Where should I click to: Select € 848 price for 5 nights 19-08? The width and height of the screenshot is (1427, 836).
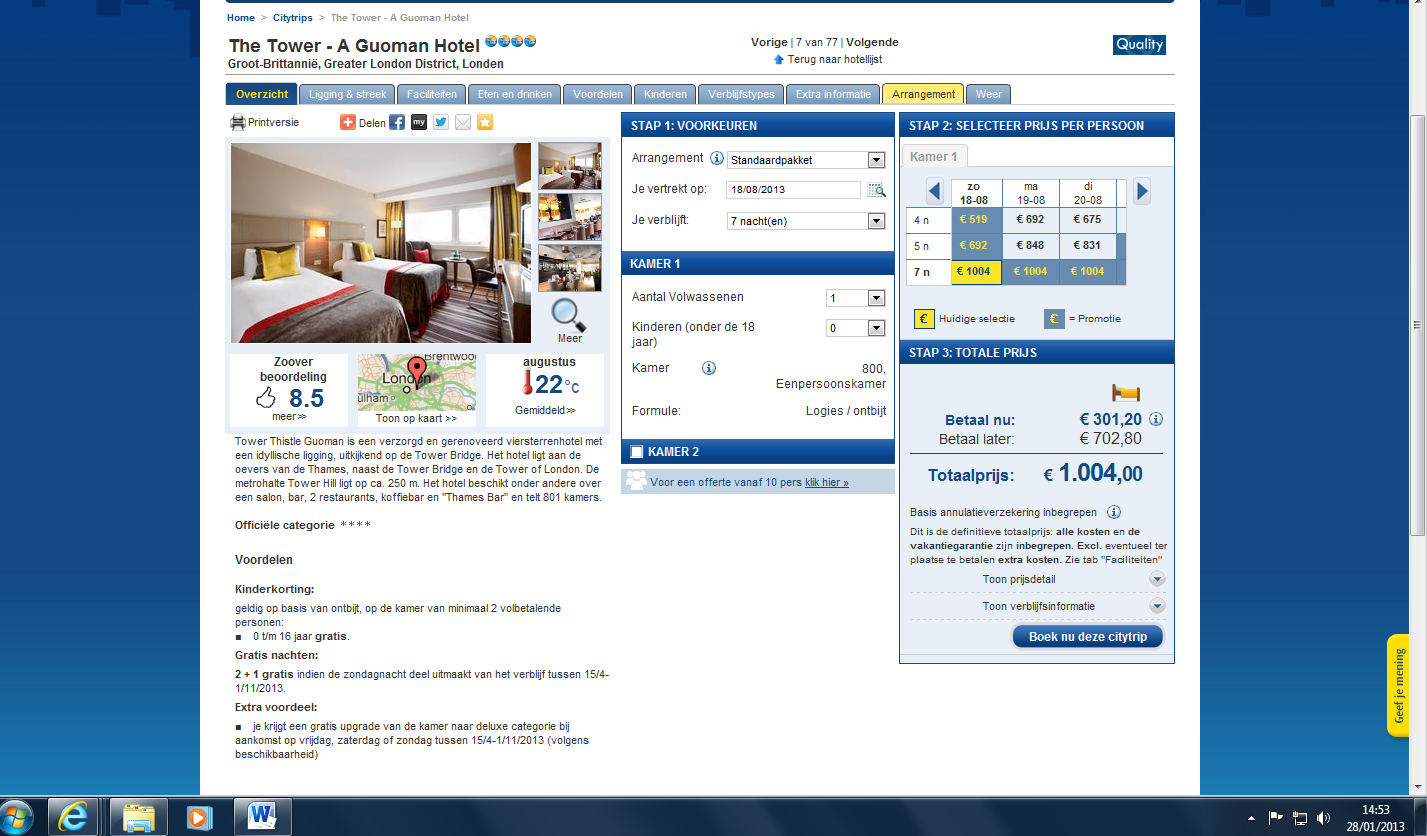pos(1031,246)
